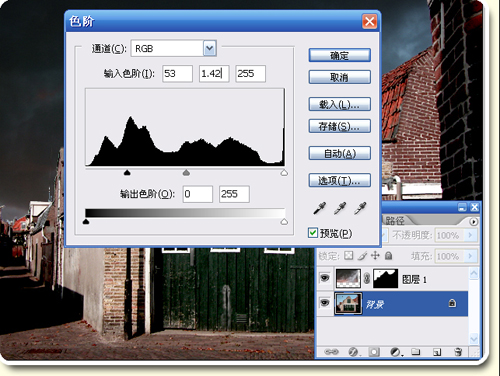Click the output black slider triangle
The image size is (500, 376).
coord(86,221)
